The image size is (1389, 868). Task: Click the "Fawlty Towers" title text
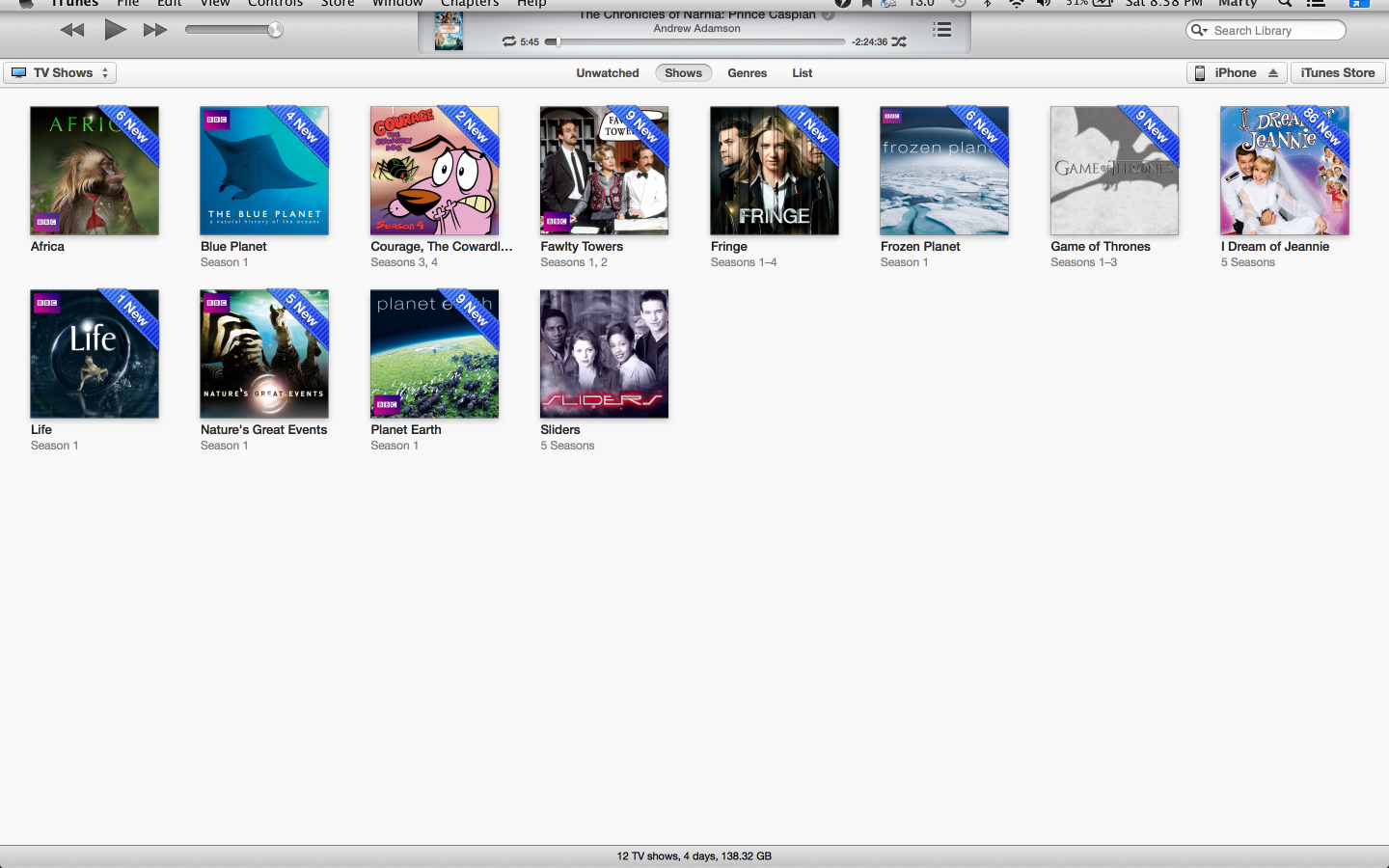(x=582, y=247)
